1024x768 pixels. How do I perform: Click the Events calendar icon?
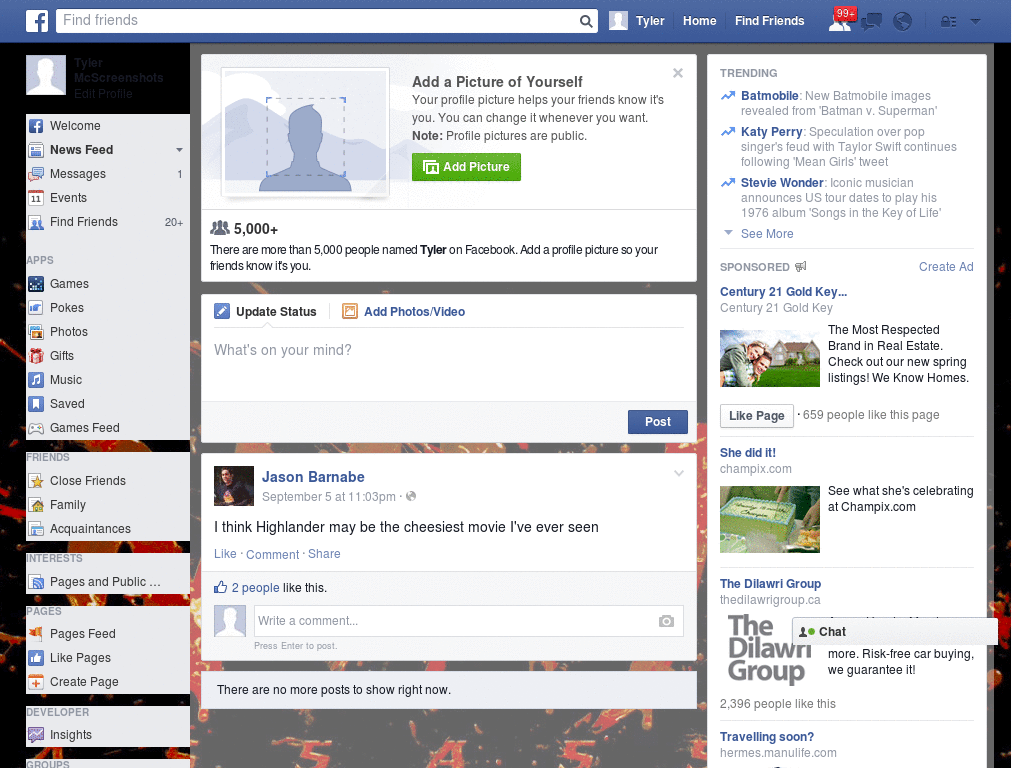click(36, 198)
